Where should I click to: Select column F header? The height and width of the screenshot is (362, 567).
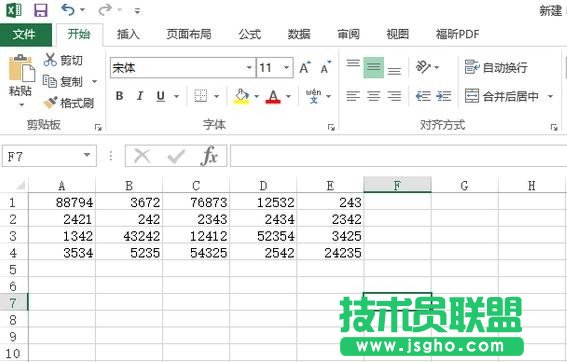[x=397, y=185]
